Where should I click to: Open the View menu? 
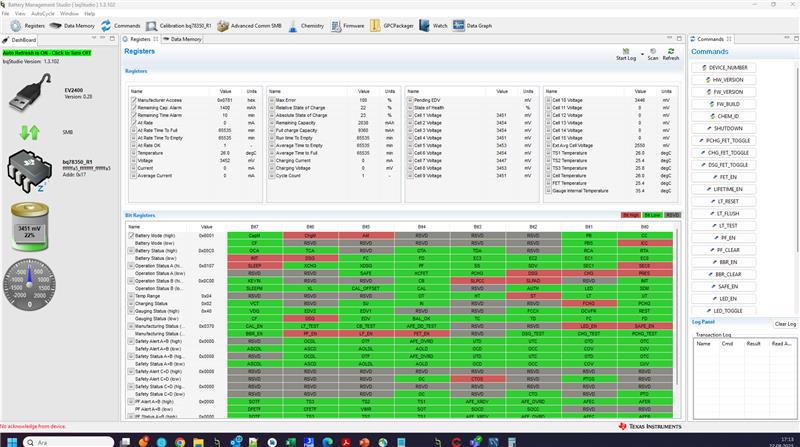pyautogui.click(x=20, y=14)
